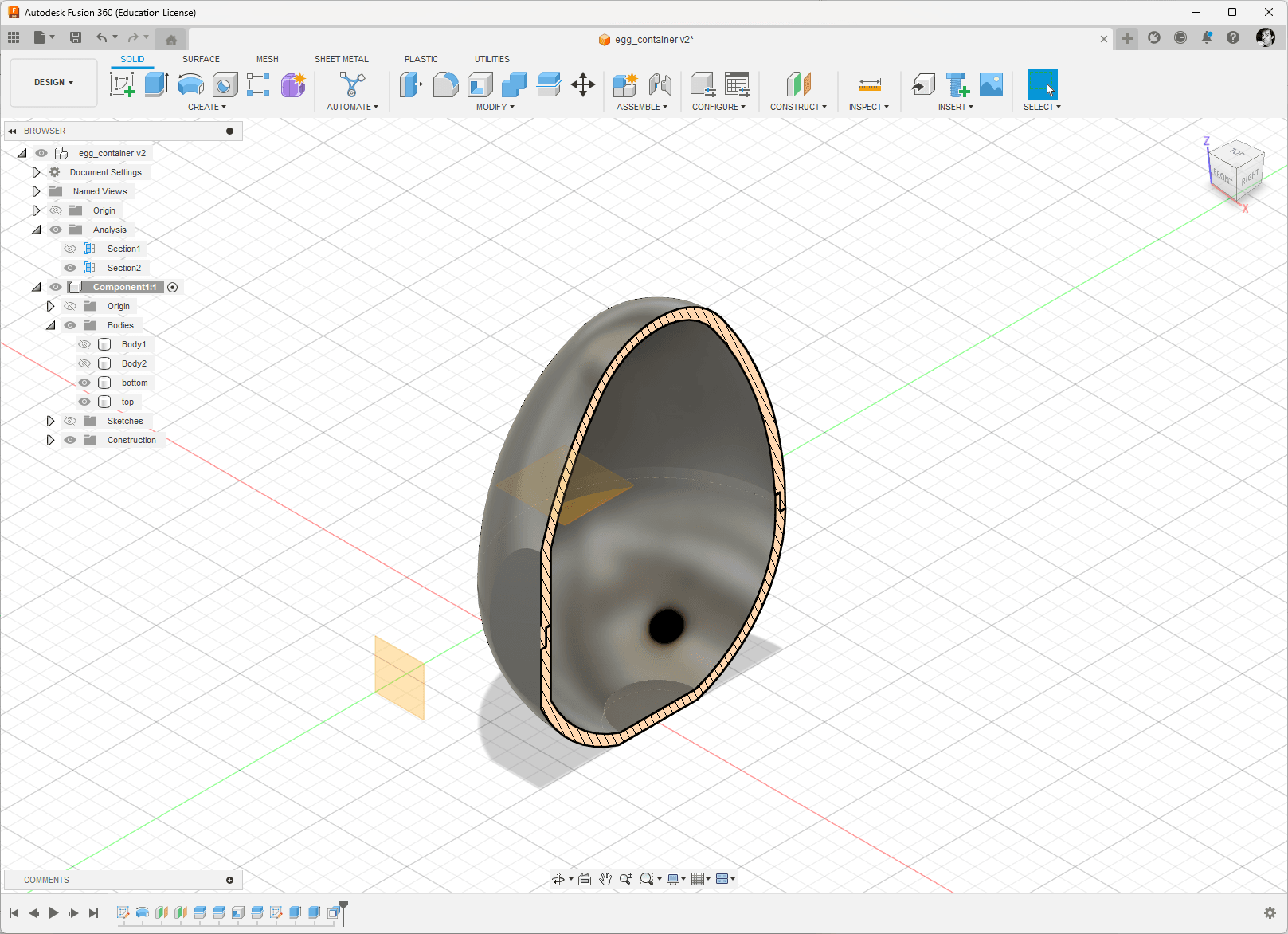Switch to the SURFACE tab

[201, 59]
